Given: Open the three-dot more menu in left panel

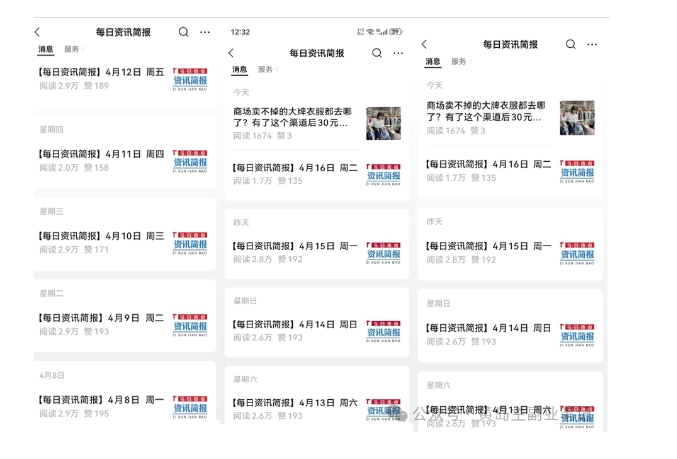Looking at the screenshot, I should 205,32.
